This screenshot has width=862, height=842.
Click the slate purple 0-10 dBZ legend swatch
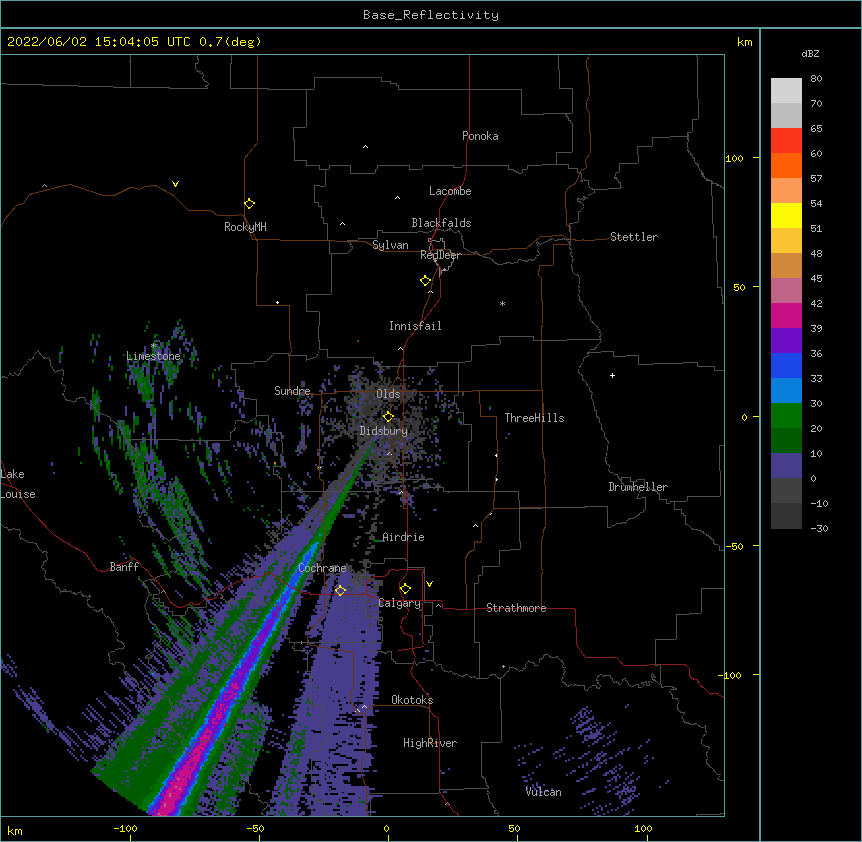click(786, 466)
